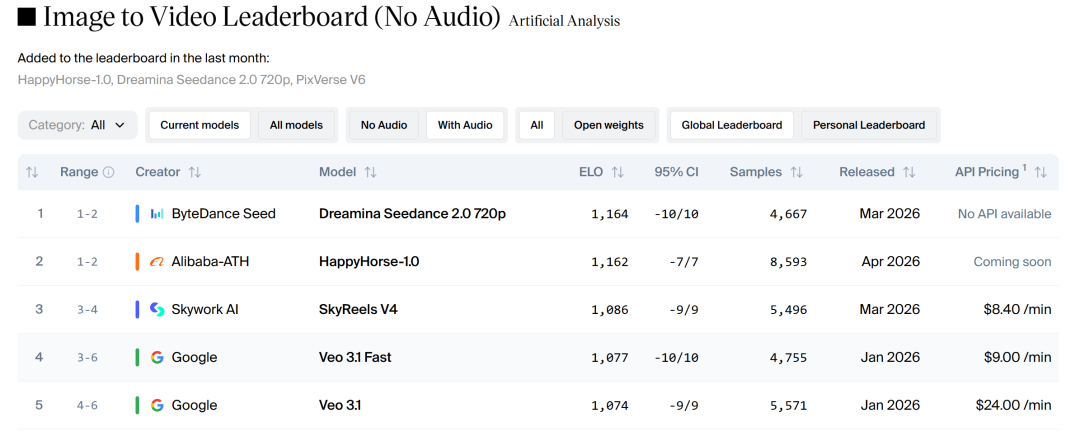This screenshot has width=1080, height=431.
Task: Click the Samples column sort icon
Action: (796, 172)
